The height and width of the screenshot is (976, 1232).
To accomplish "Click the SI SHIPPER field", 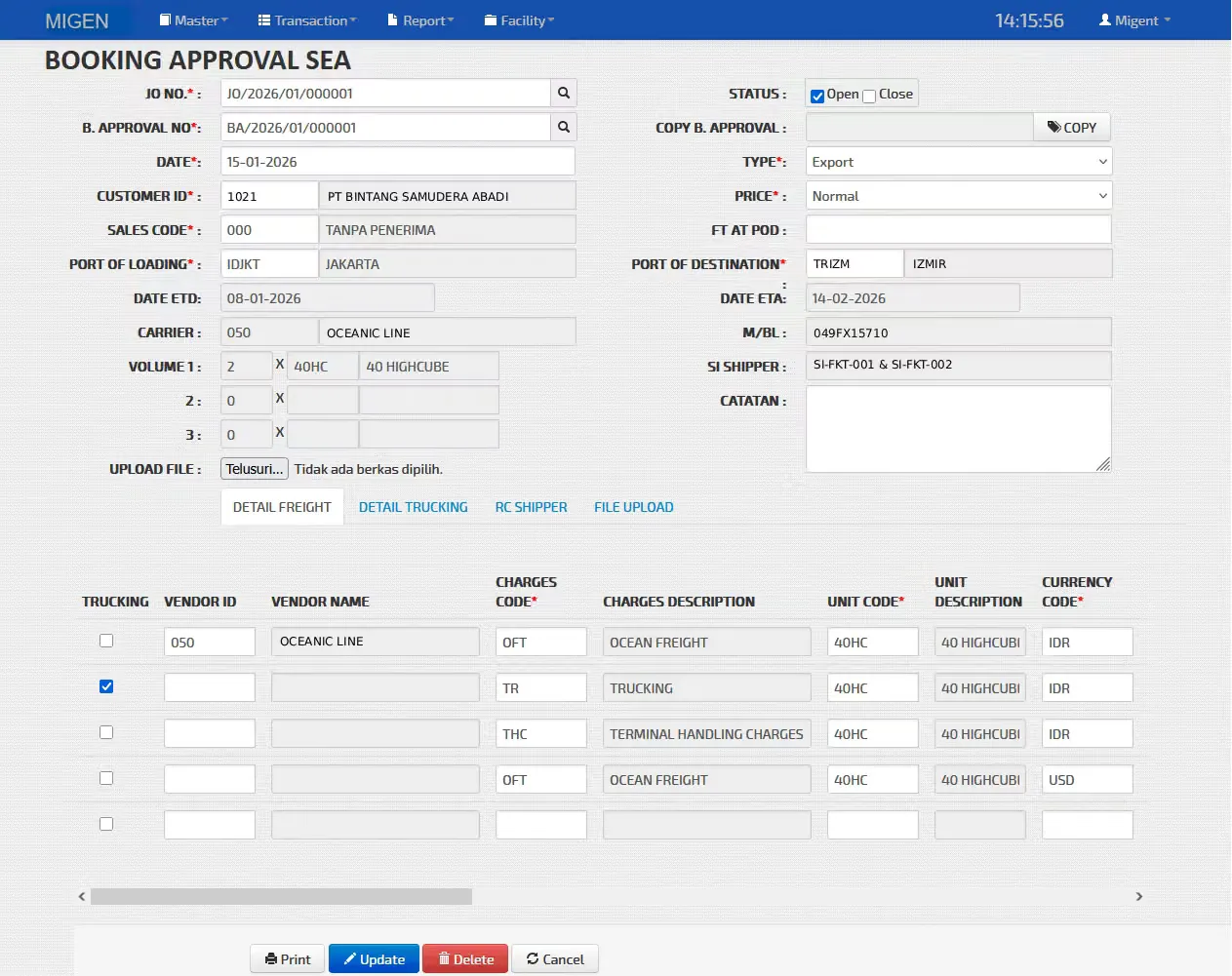I will point(959,366).
